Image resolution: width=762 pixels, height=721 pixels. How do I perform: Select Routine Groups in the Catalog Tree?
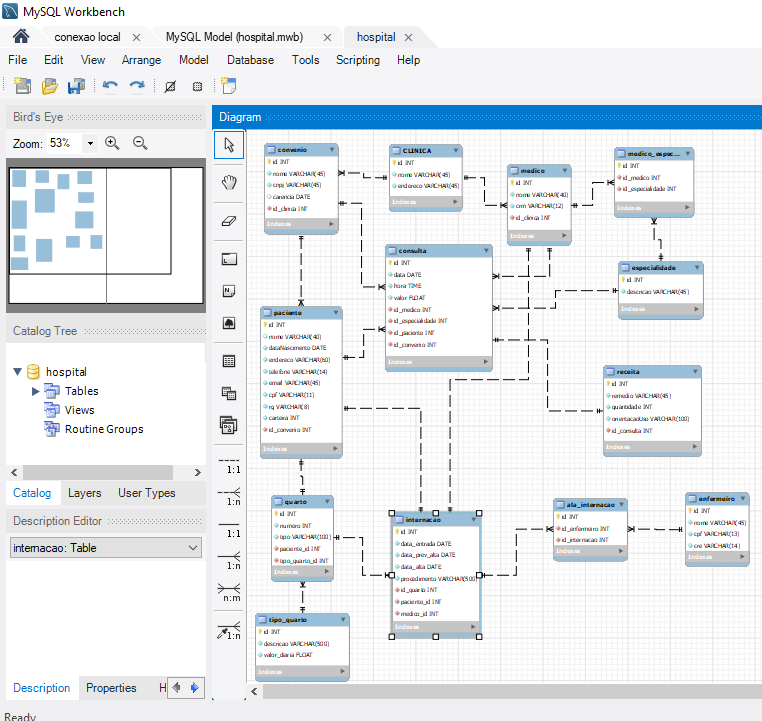click(104, 429)
